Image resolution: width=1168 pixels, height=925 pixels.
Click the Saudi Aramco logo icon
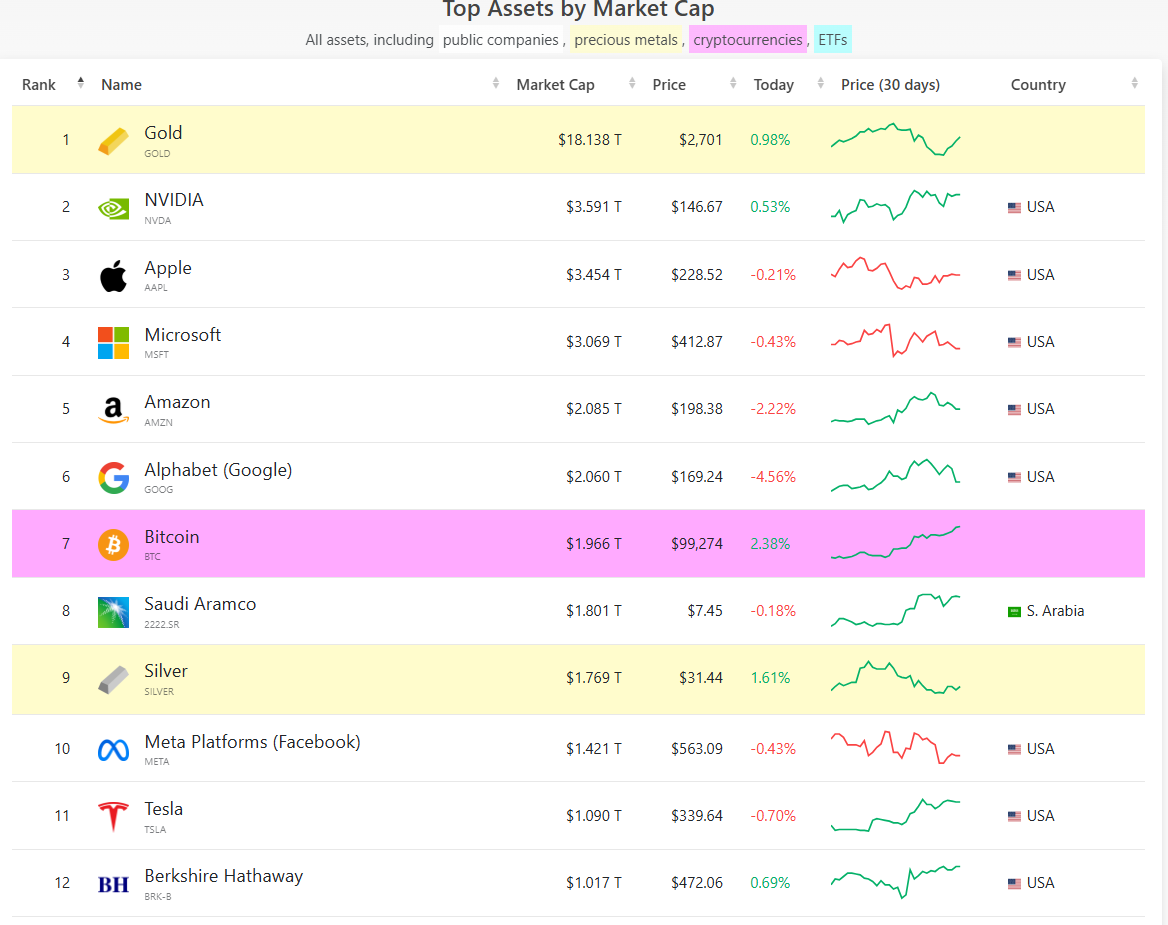[113, 612]
